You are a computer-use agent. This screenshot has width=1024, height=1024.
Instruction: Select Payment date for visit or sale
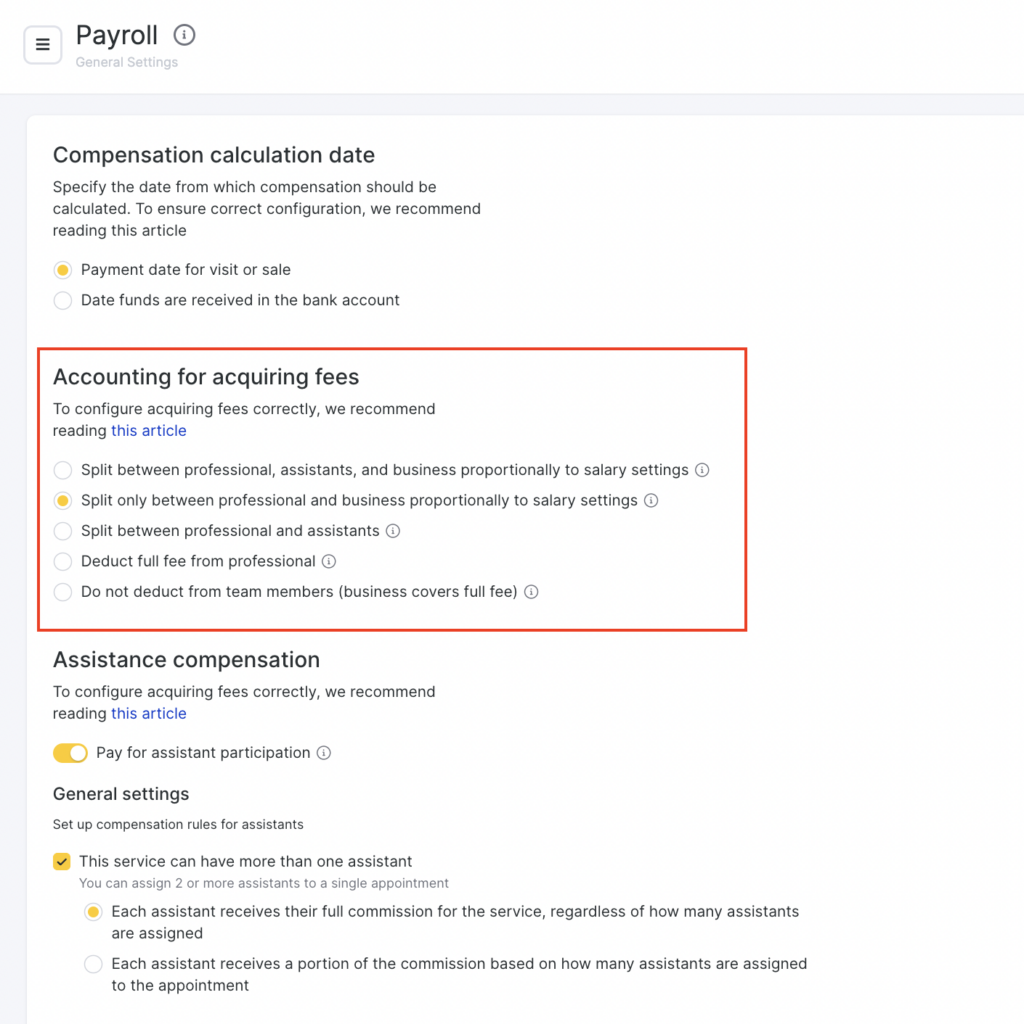63,270
